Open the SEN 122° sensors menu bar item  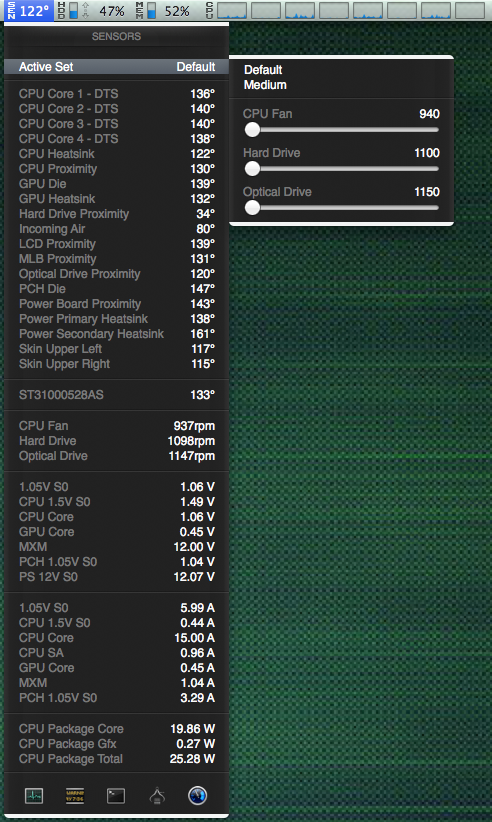(x=29, y=10)
